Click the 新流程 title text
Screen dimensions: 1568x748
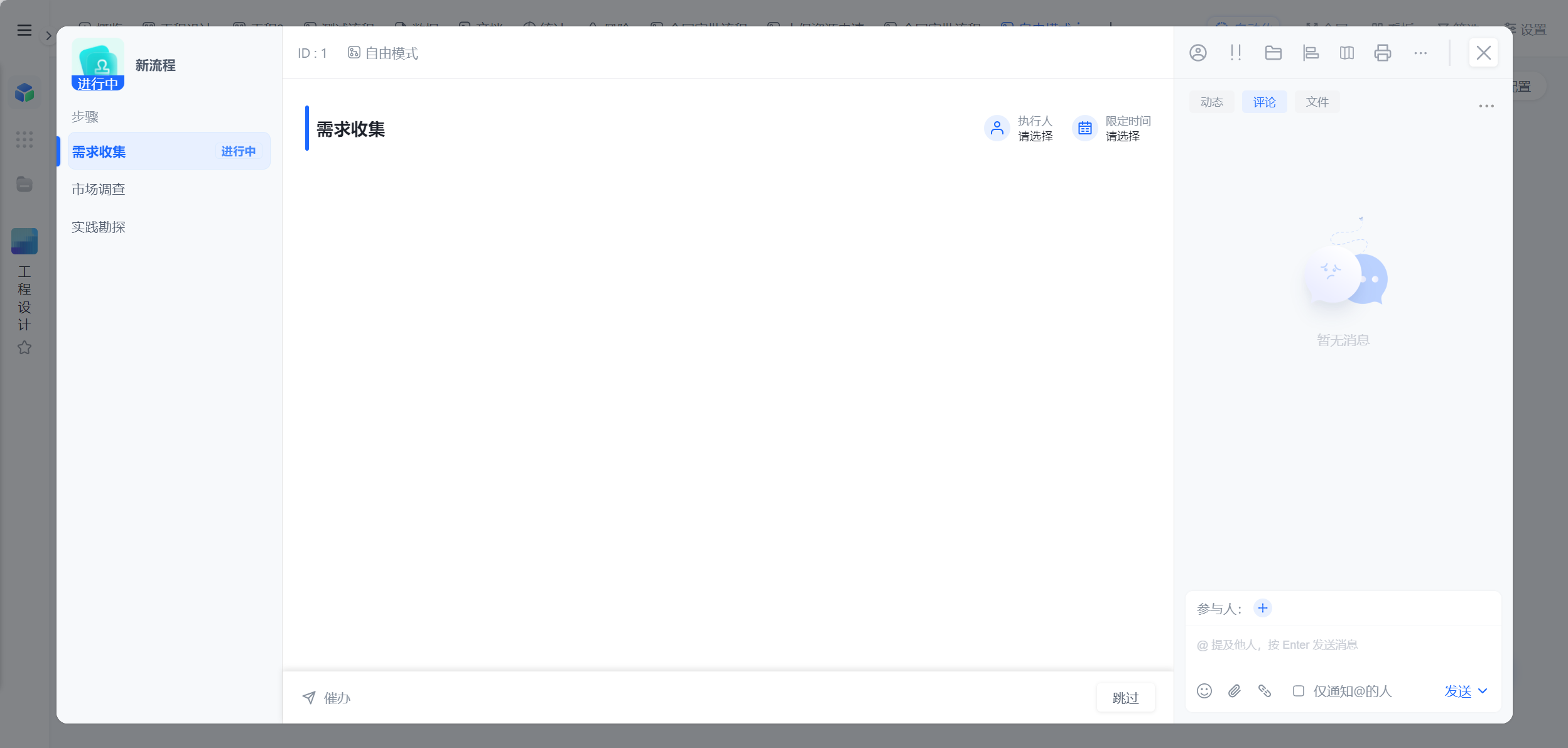pyautogui.click(x=155, y=65)
